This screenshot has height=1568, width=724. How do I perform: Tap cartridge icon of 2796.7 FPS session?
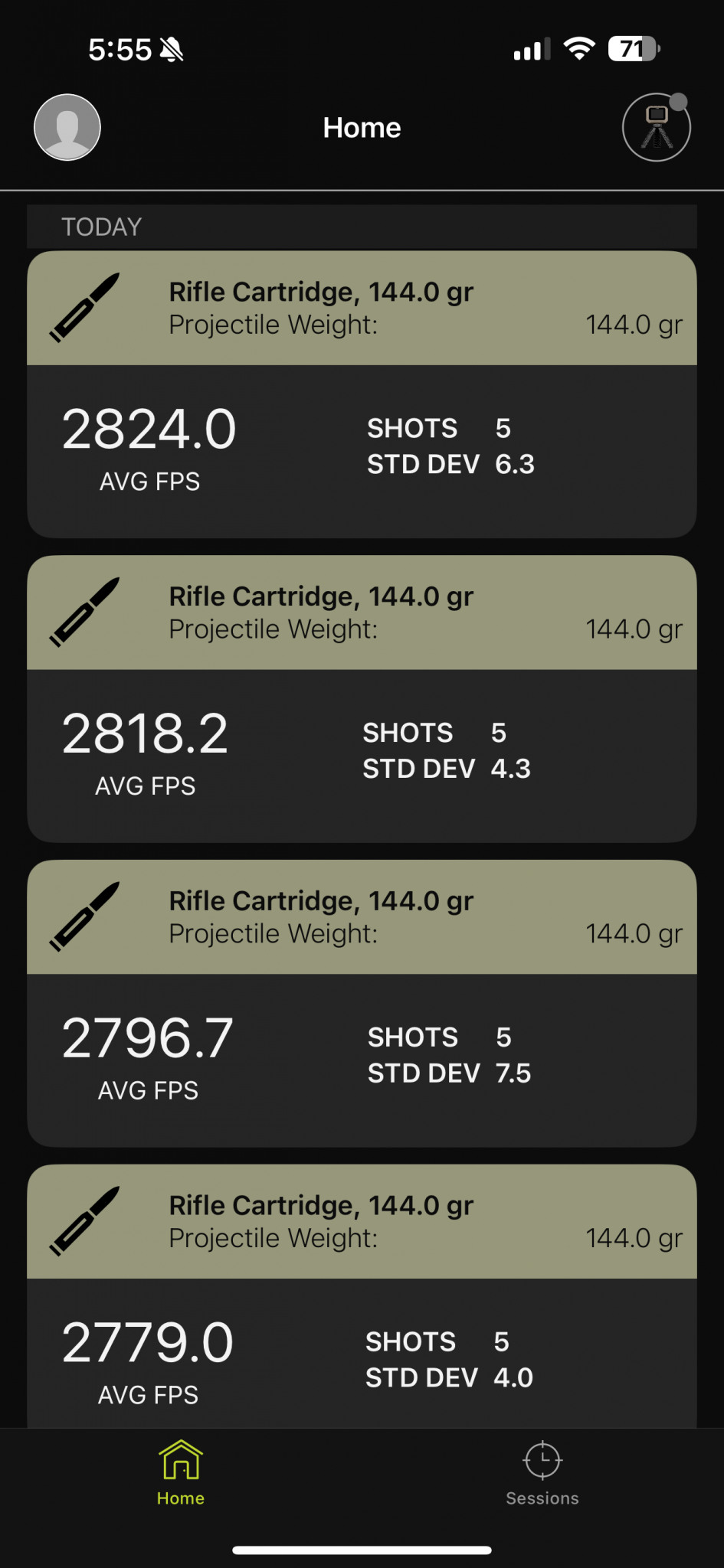coord(84,916)
